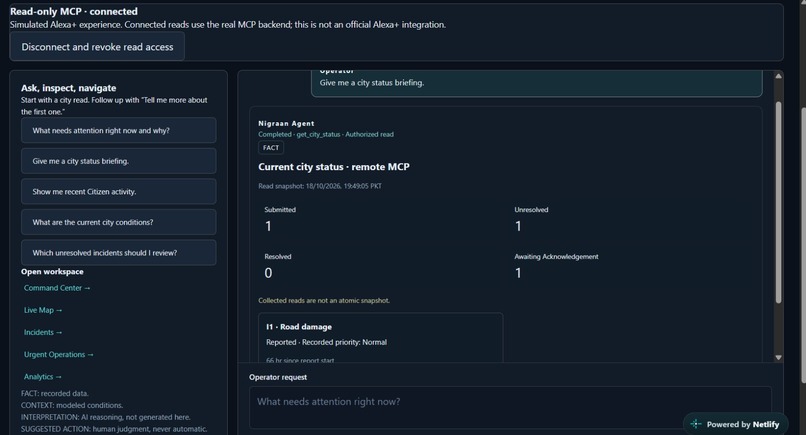Choose 'Give me a city status briefing.' prompt

pyautogui.click(x=119, y=161)
